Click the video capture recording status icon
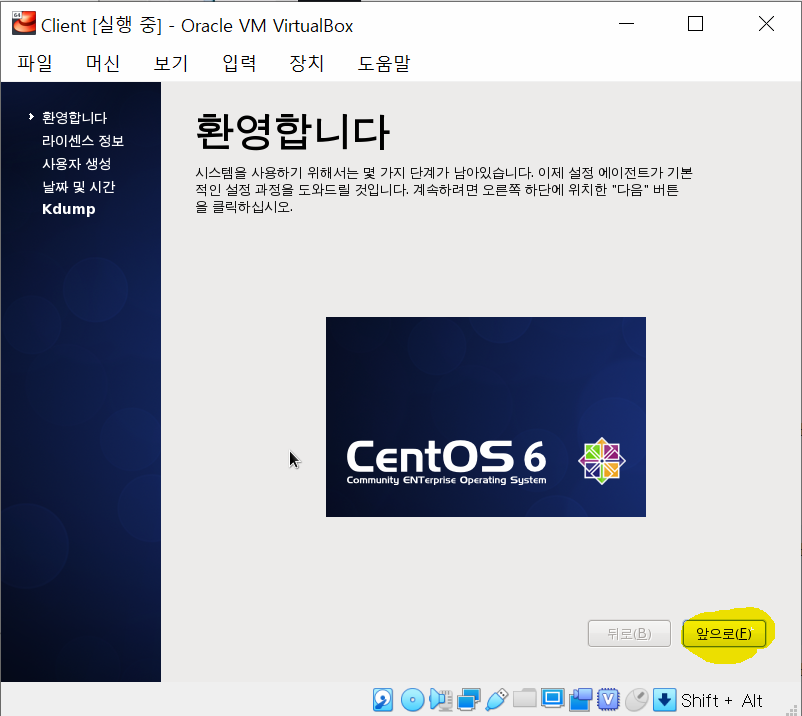Screen dimensions: 802x716 (581, 700)
